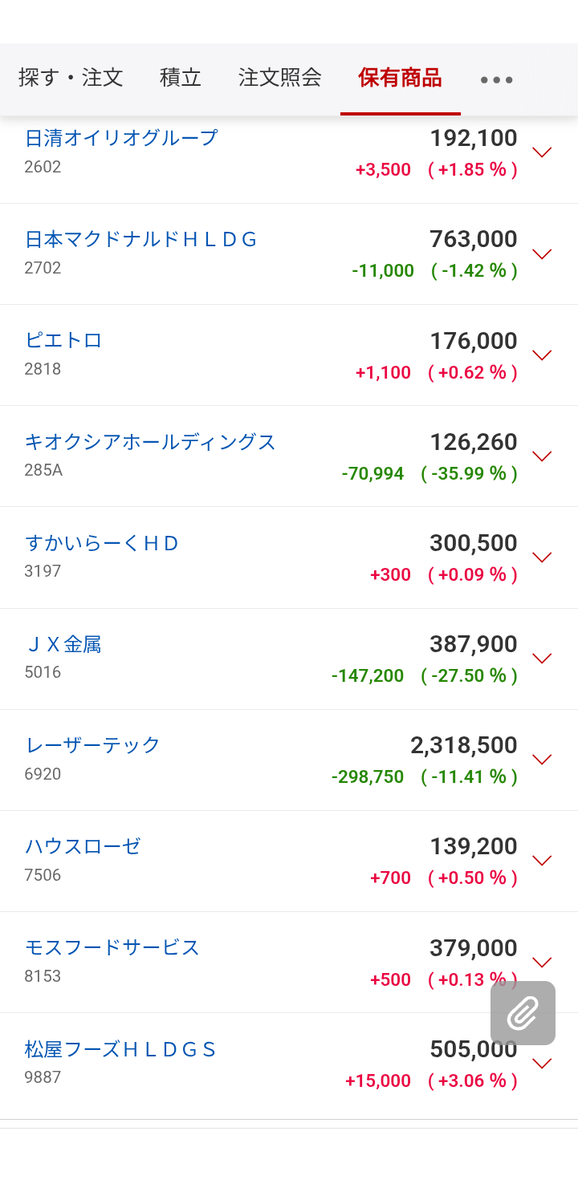Open the モスフードサービス stock link

point(112,947)
